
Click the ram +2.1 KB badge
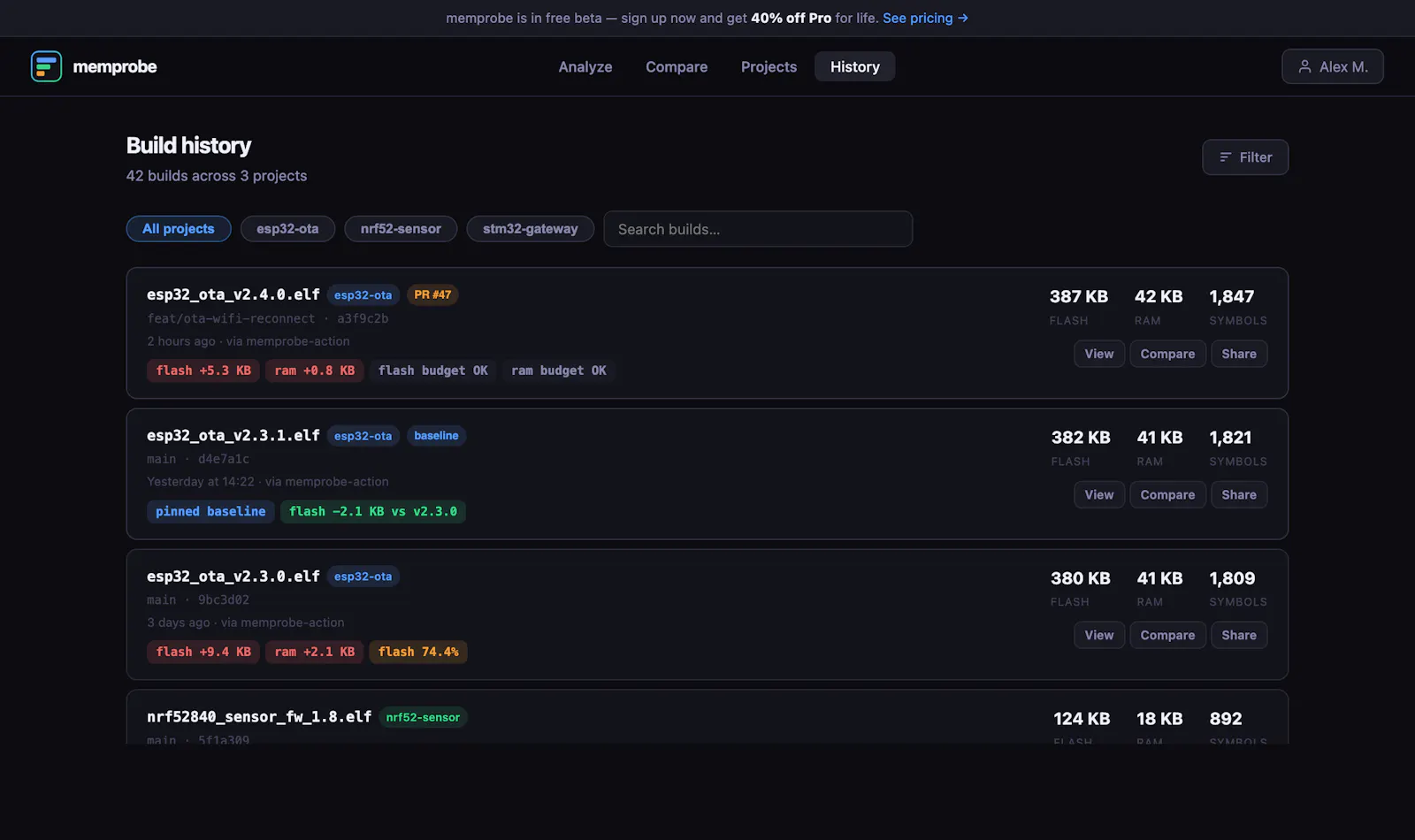[x=314, y=652]
